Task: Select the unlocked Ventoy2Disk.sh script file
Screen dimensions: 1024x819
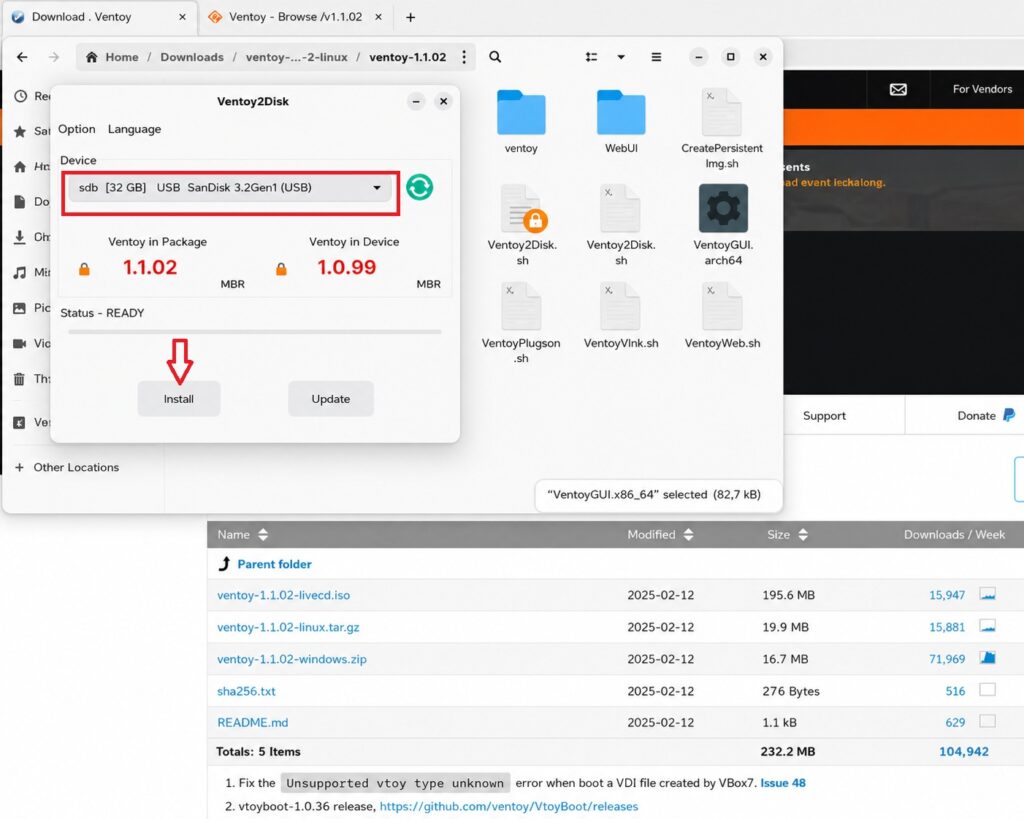Action: [621, 225]
